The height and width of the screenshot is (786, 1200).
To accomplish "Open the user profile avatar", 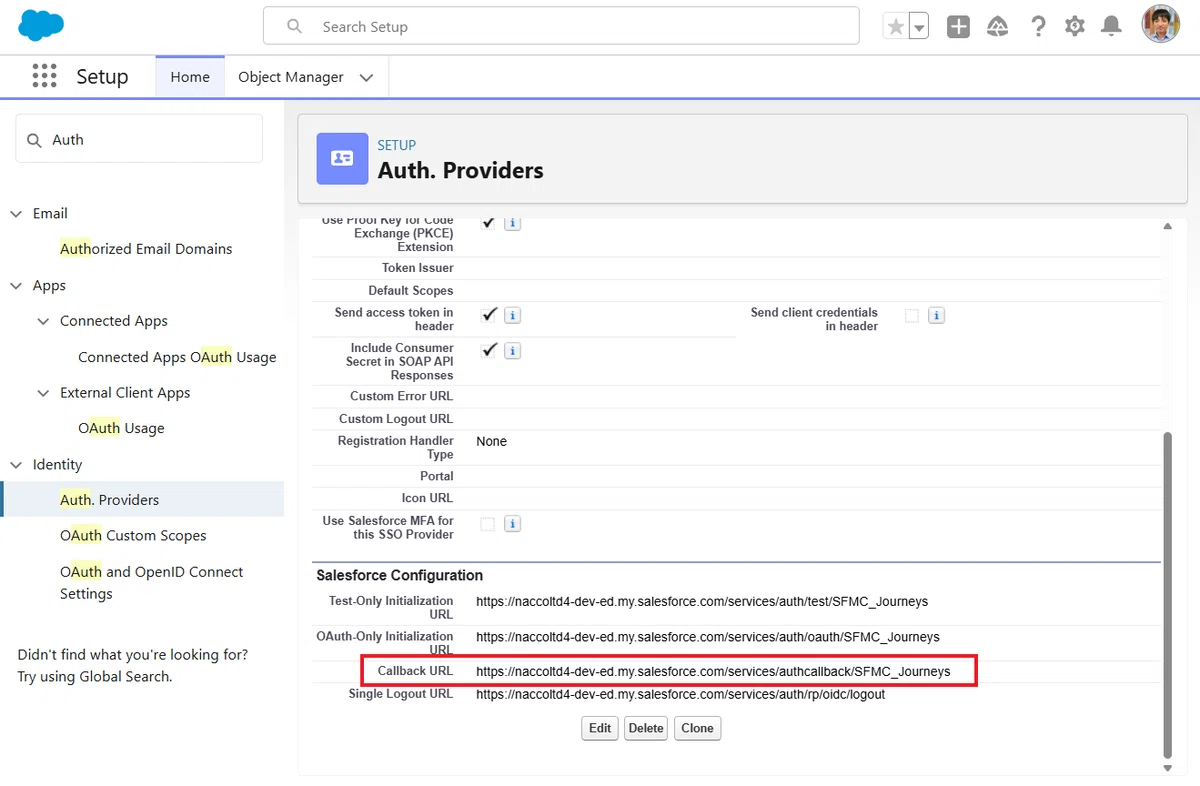I will [1161, 25].
